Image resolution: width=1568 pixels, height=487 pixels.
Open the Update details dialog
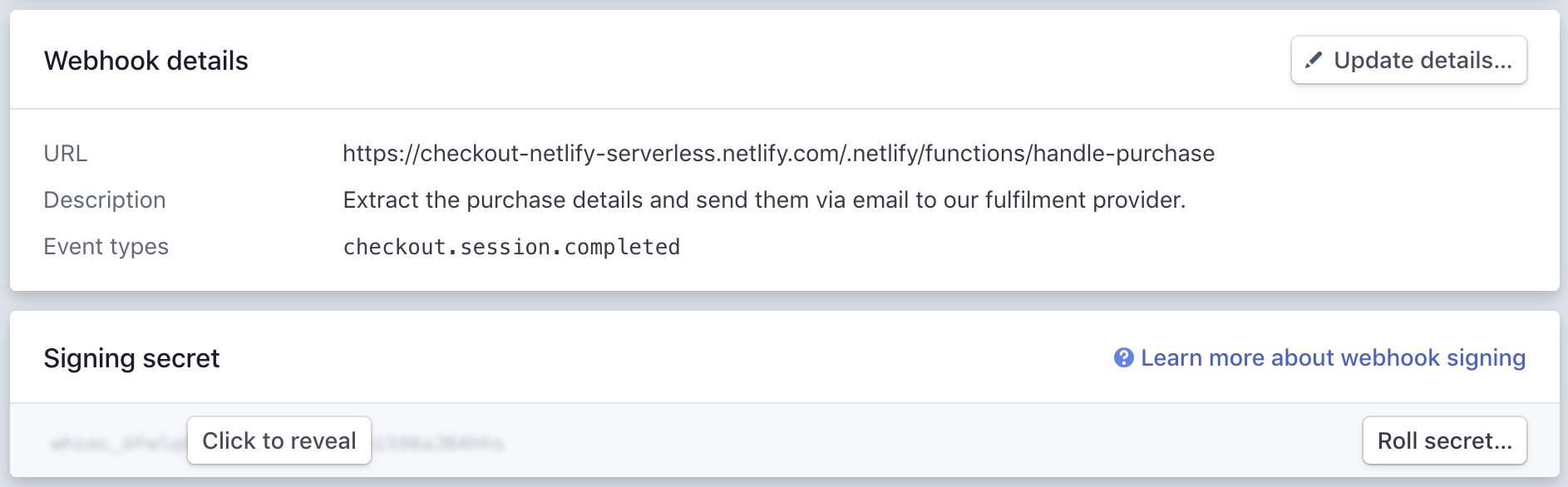(x=1408, y=59)
